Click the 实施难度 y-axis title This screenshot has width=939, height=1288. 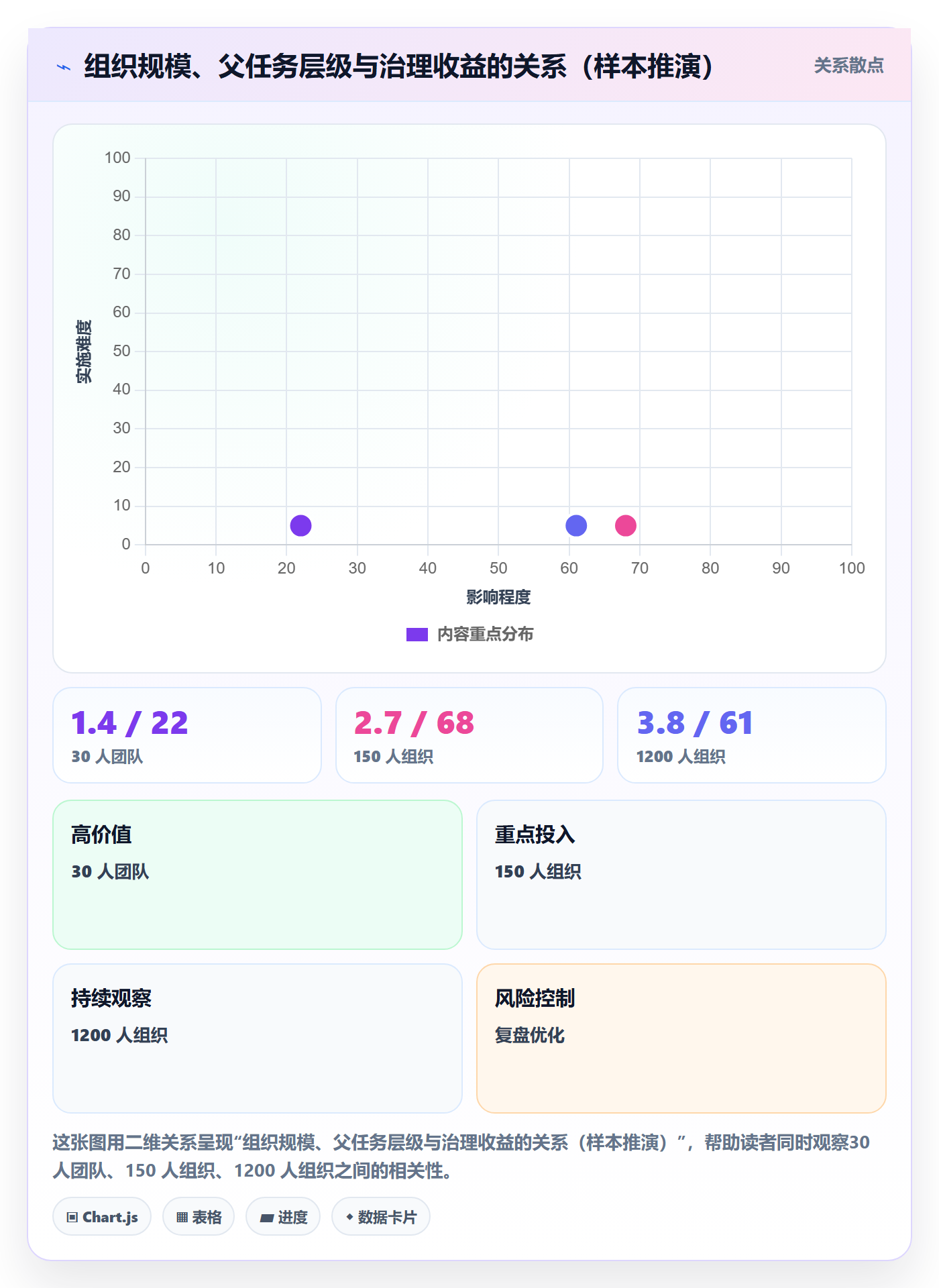(x=84, y=352)
